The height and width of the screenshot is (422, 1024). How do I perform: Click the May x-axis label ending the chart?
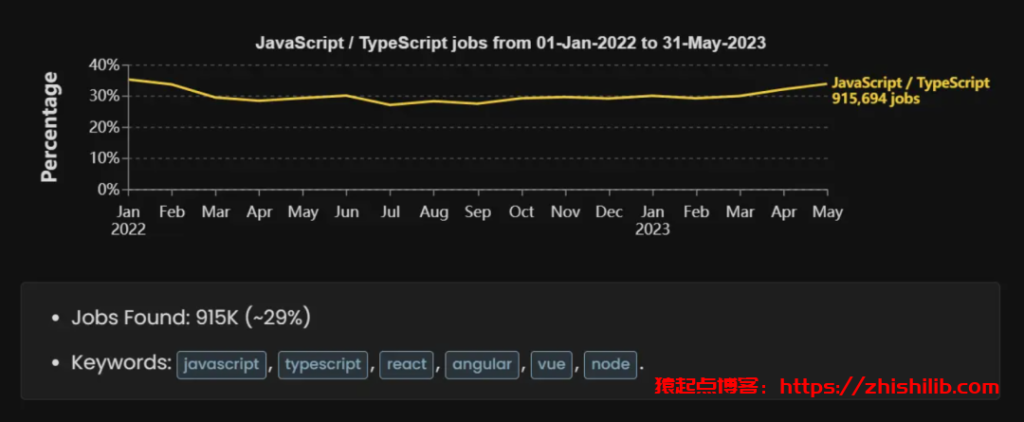[827, 212]
